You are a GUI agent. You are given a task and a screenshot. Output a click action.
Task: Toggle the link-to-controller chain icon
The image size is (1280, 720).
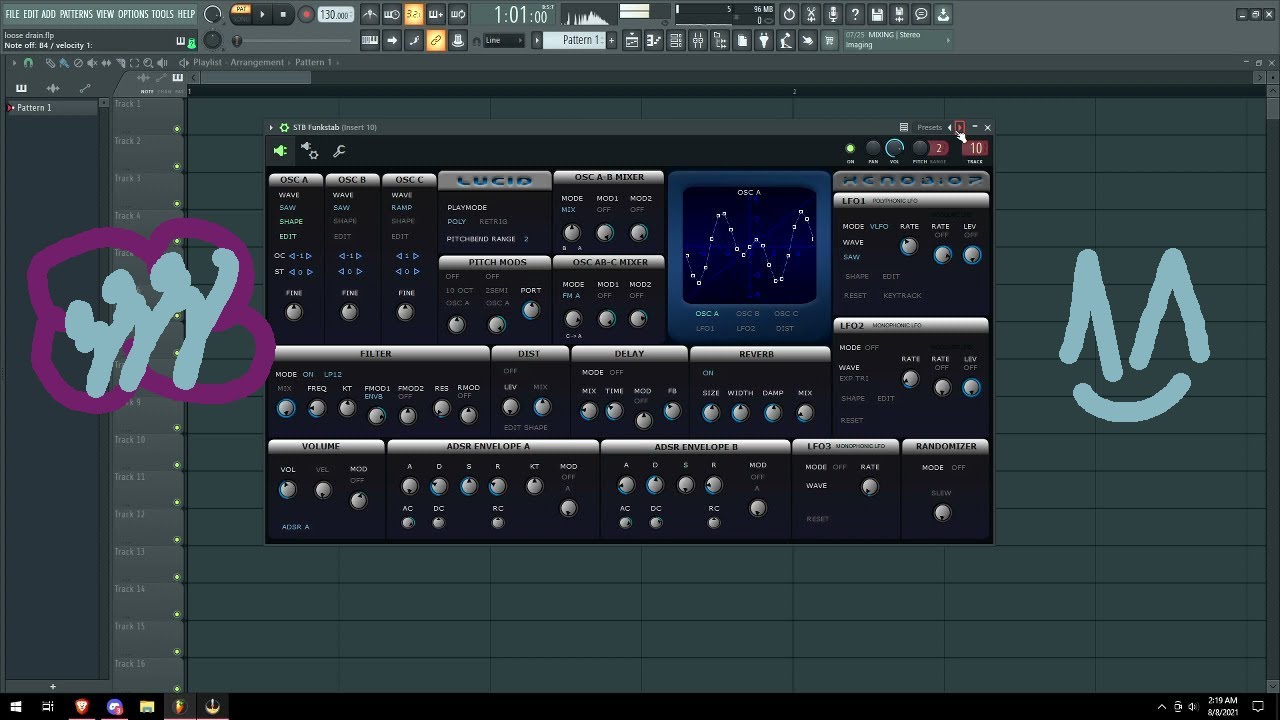coord(436,40)
